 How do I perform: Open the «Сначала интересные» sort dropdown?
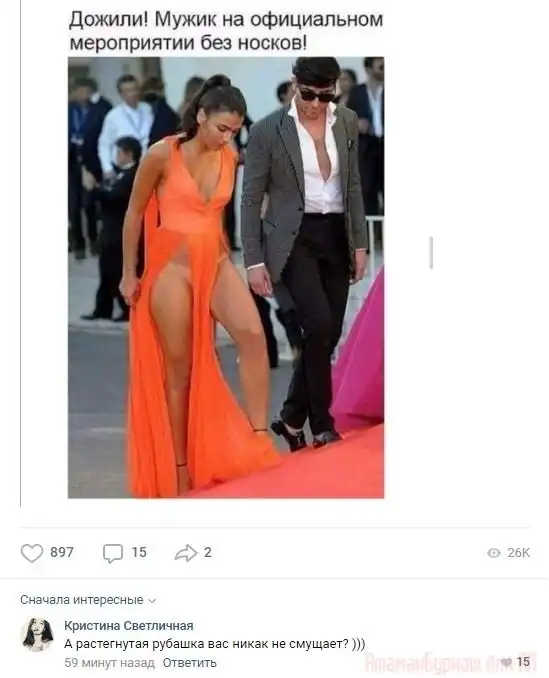88,600
